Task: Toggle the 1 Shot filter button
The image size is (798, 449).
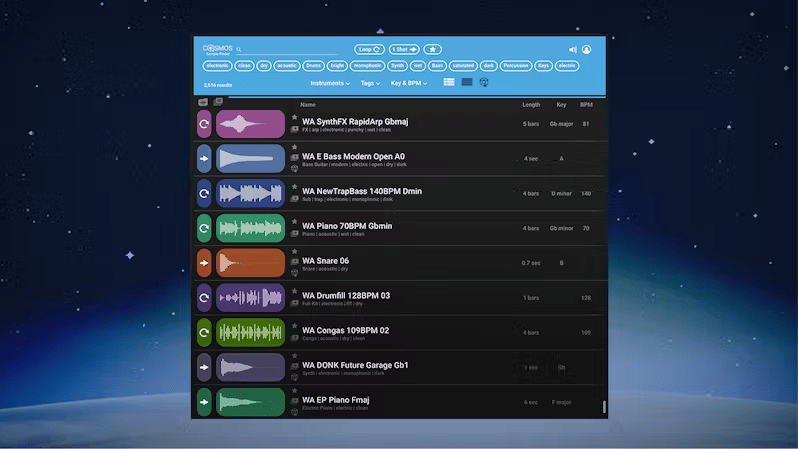Action: pos(404,49)
